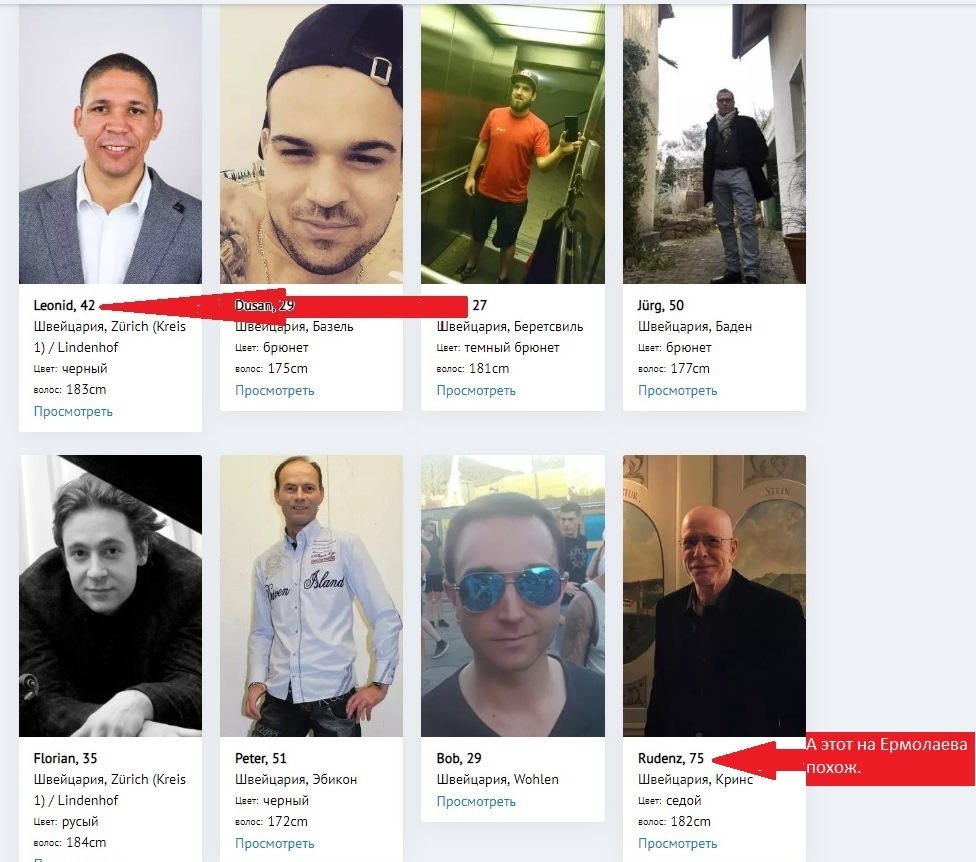Viewport: 976px width, 862px height.
Task: Open Florian's black-and-white photo
Action: click(110, 596)
